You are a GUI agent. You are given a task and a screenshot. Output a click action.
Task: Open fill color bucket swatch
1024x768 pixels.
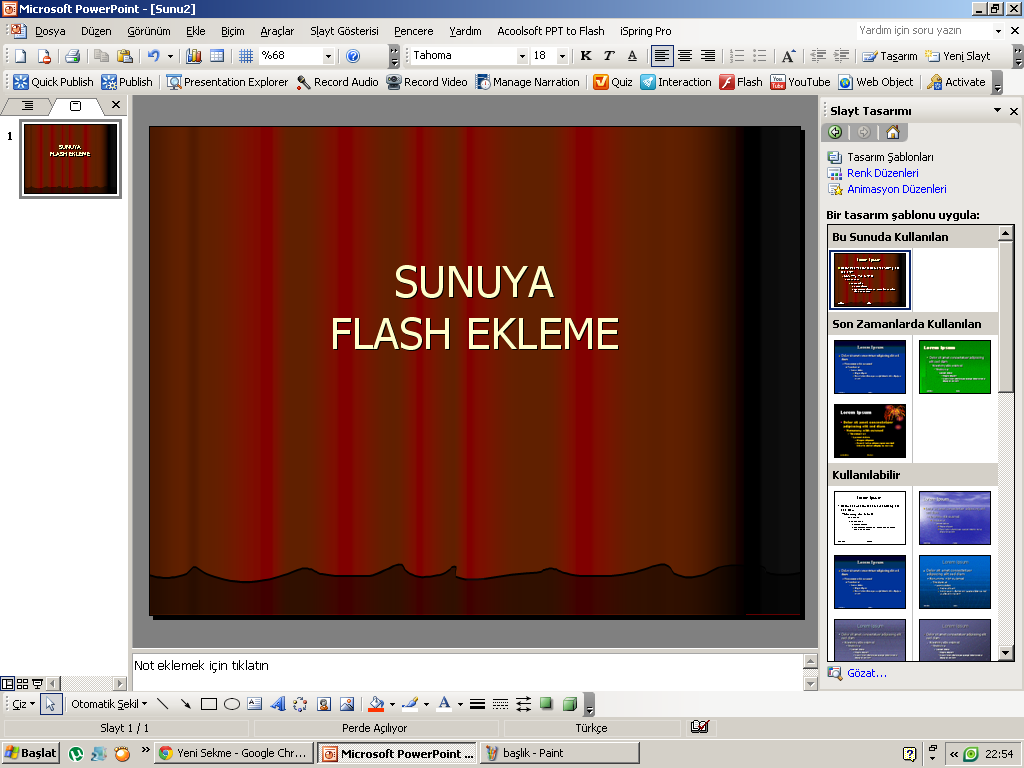click(x=376, y=704)
